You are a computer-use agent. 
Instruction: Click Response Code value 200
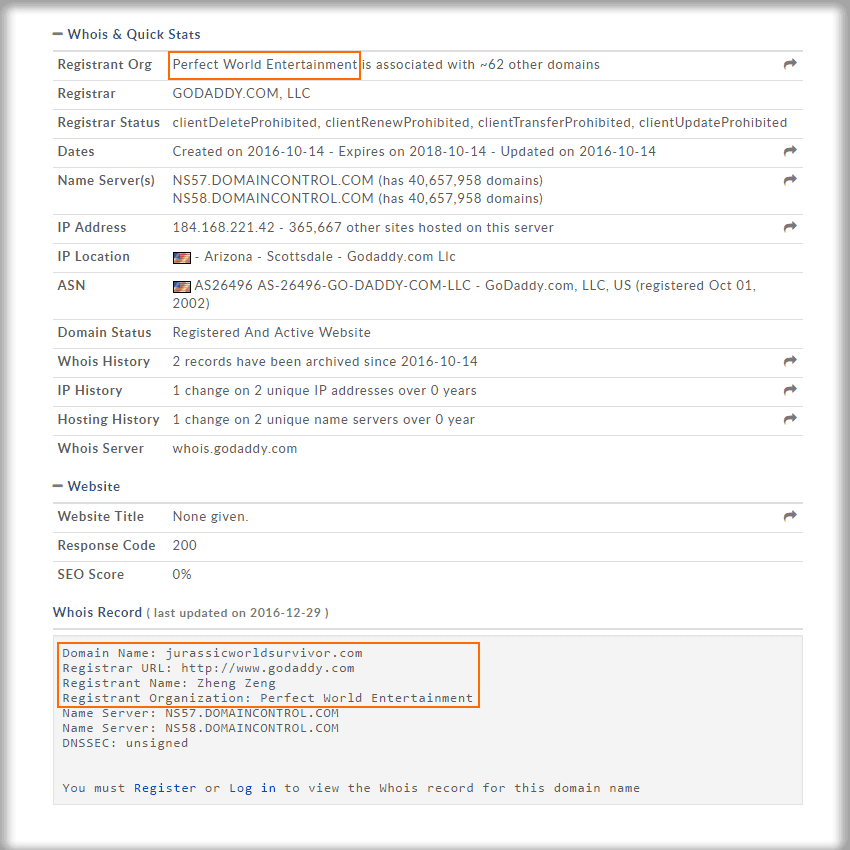(x=184, y=545)
